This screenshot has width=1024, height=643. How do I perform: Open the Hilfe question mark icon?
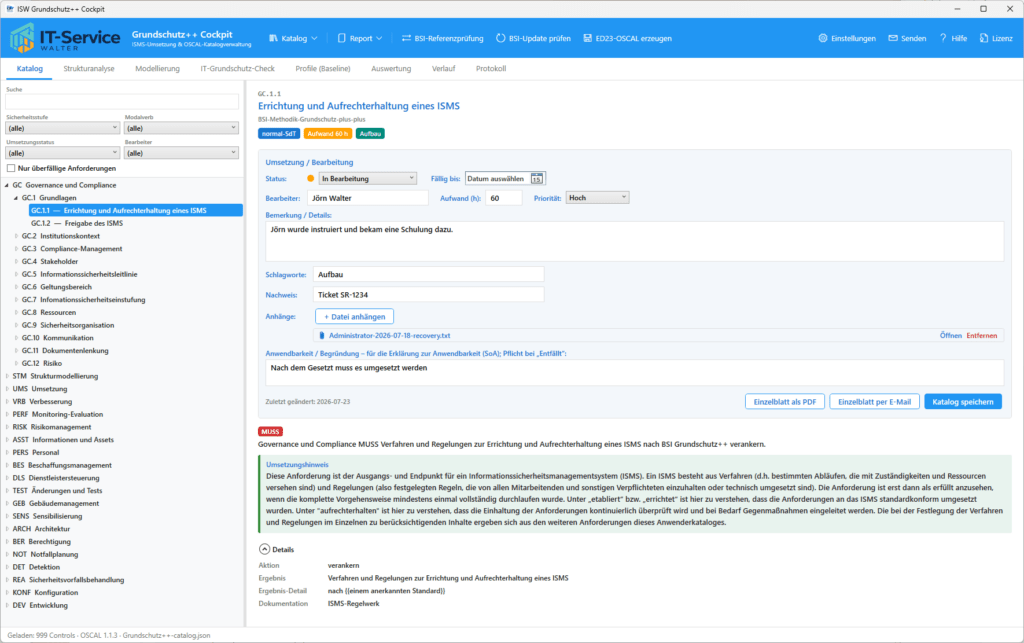(943, 39)
